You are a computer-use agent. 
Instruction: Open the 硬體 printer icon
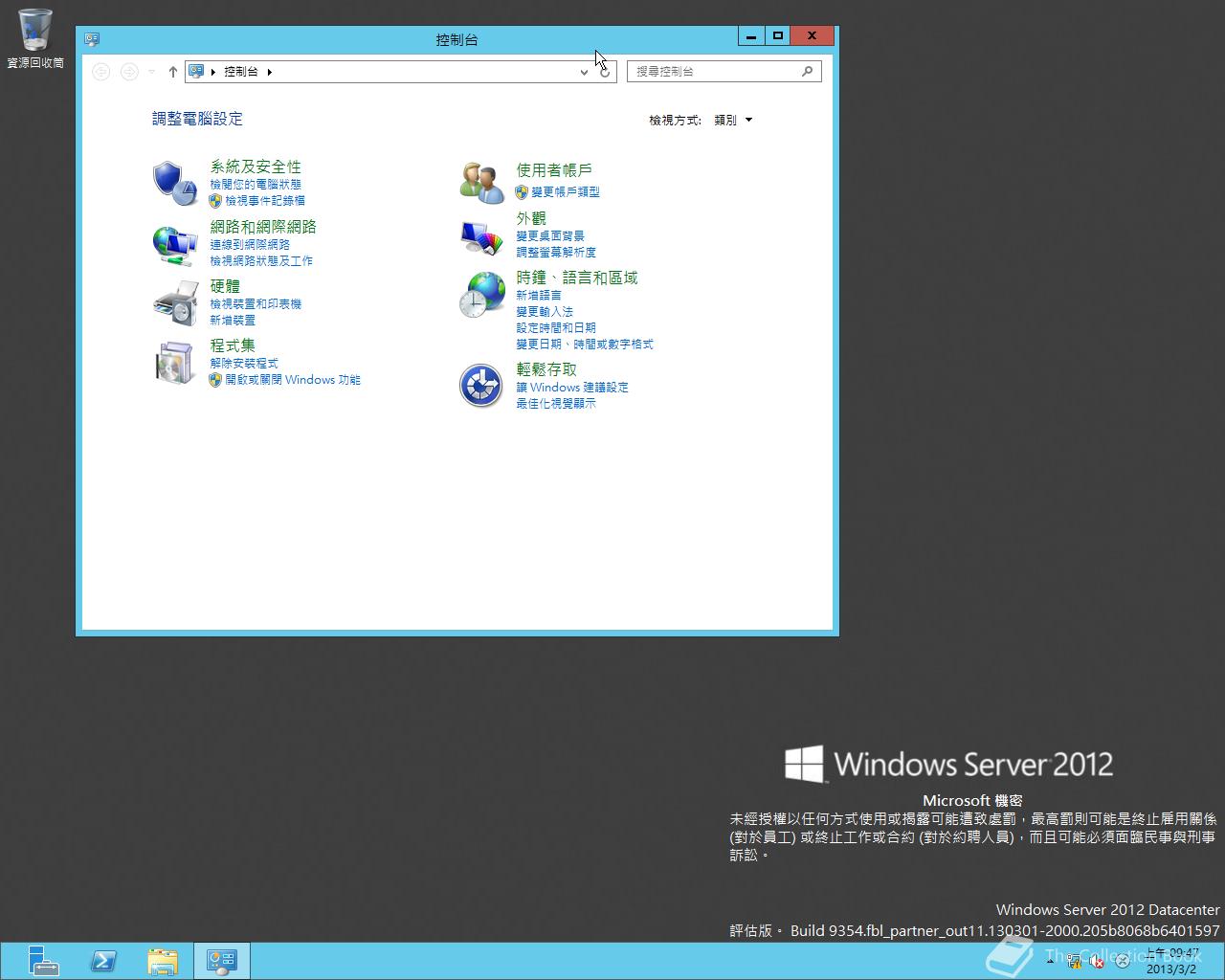point(175,303)
